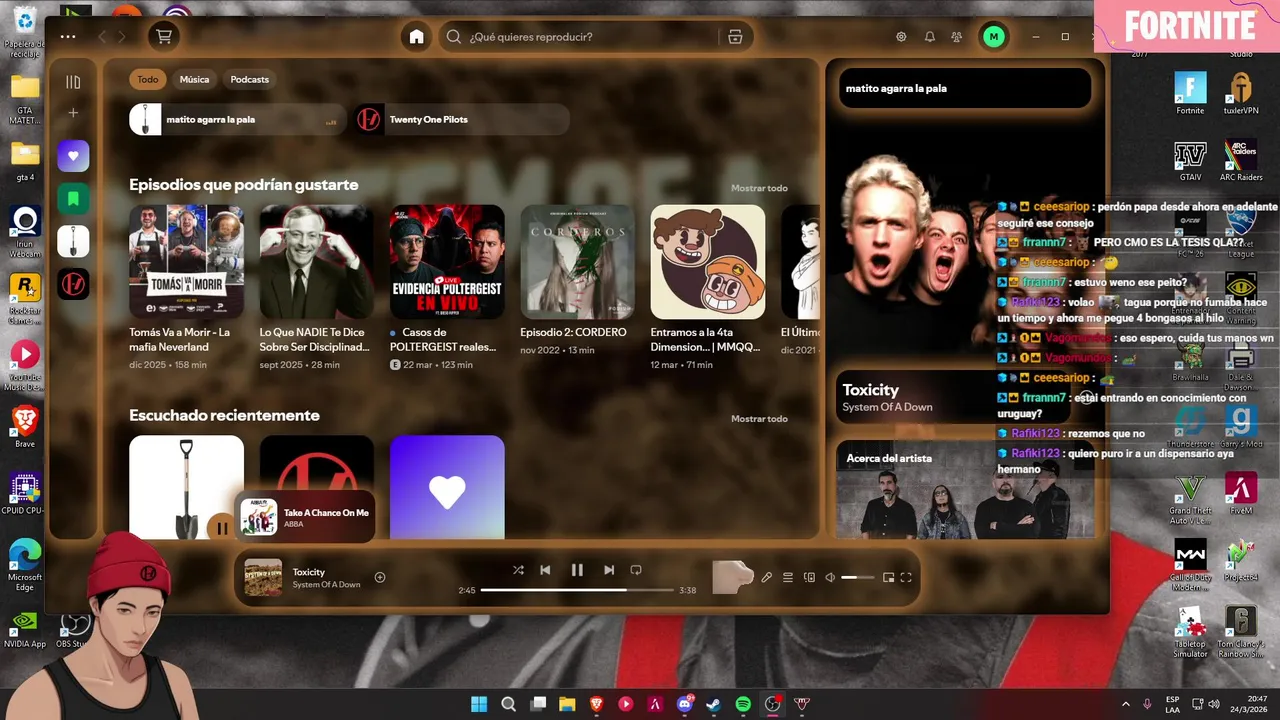Open matito agarra la pala shortcut

coord(238,120)
